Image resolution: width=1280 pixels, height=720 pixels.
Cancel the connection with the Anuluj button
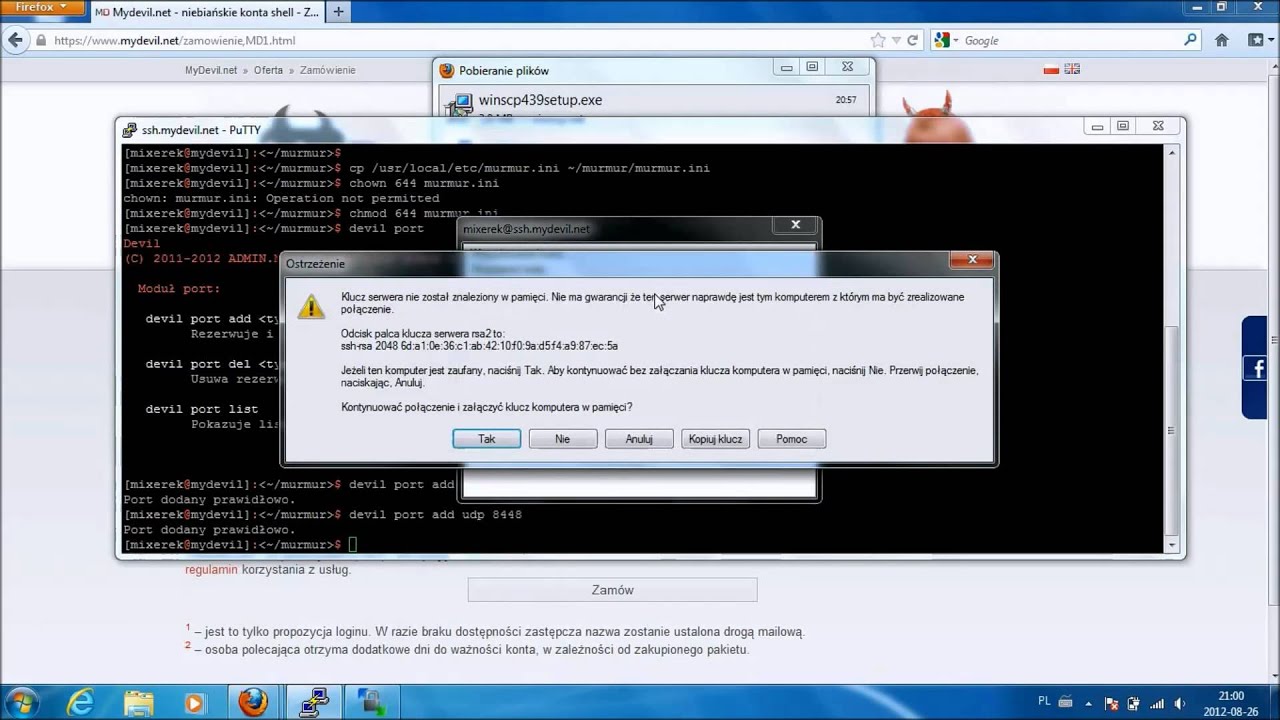(639, 439)
